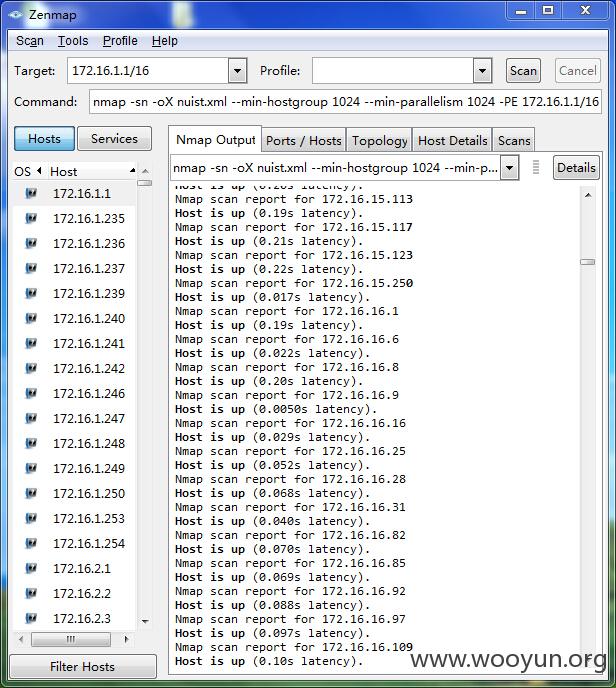Click output line for 172.16.15.113
This screenshot has width=616, height=688.
[x=294, y=199]
